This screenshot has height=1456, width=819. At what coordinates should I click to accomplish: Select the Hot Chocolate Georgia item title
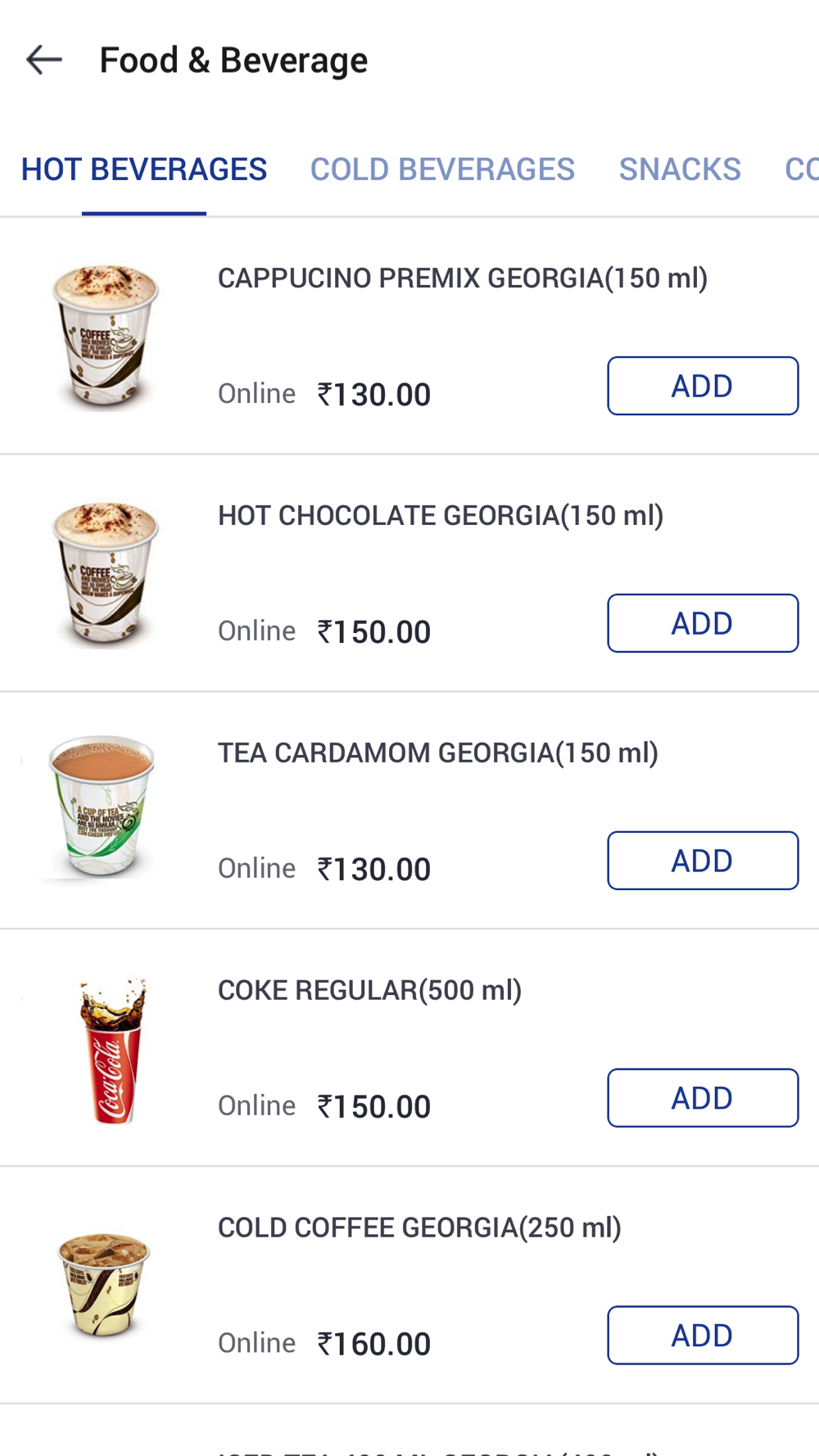pos(441,516)
